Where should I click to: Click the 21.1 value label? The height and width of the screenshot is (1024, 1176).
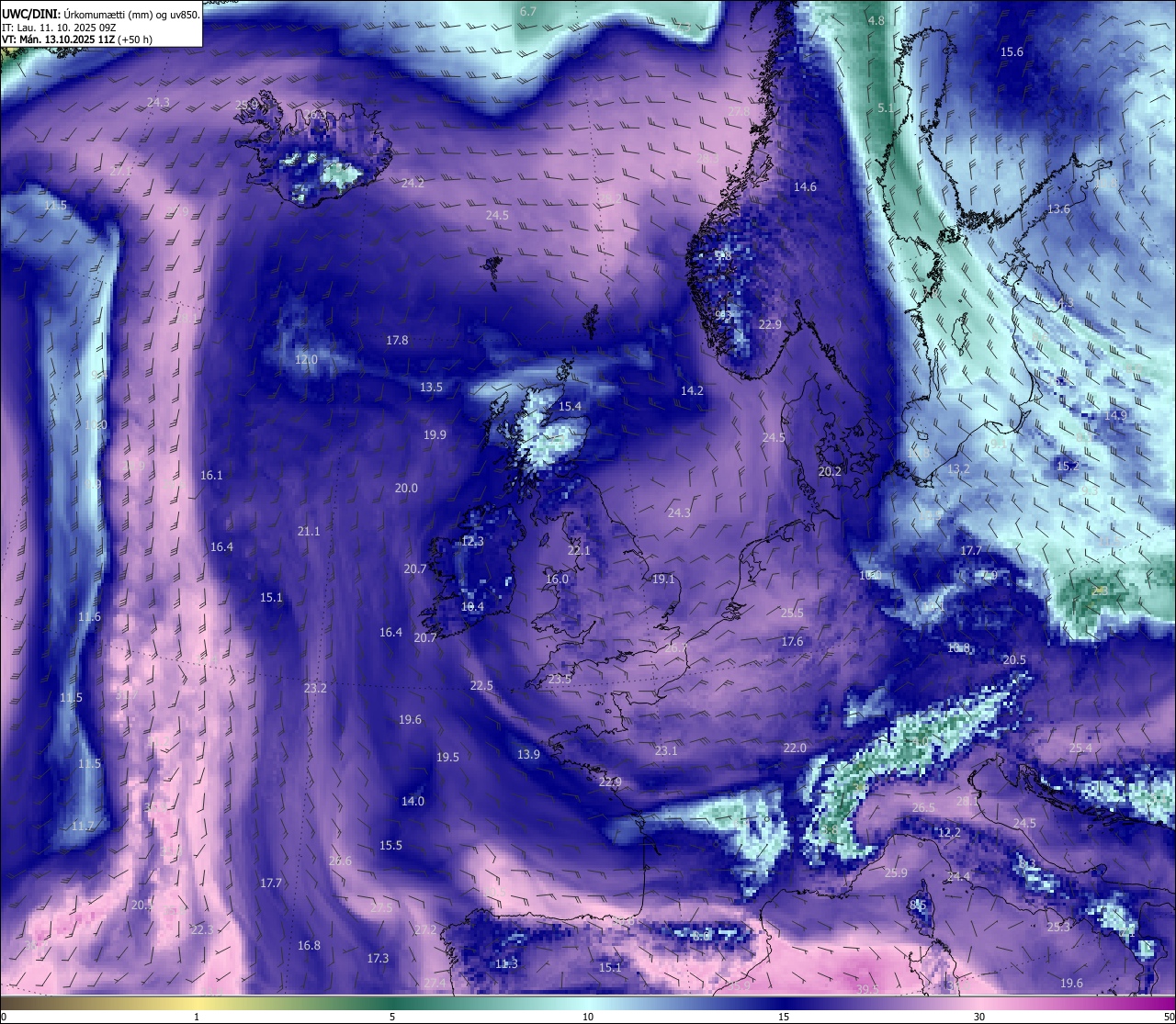pyautogui.click(x=309, y=531)
